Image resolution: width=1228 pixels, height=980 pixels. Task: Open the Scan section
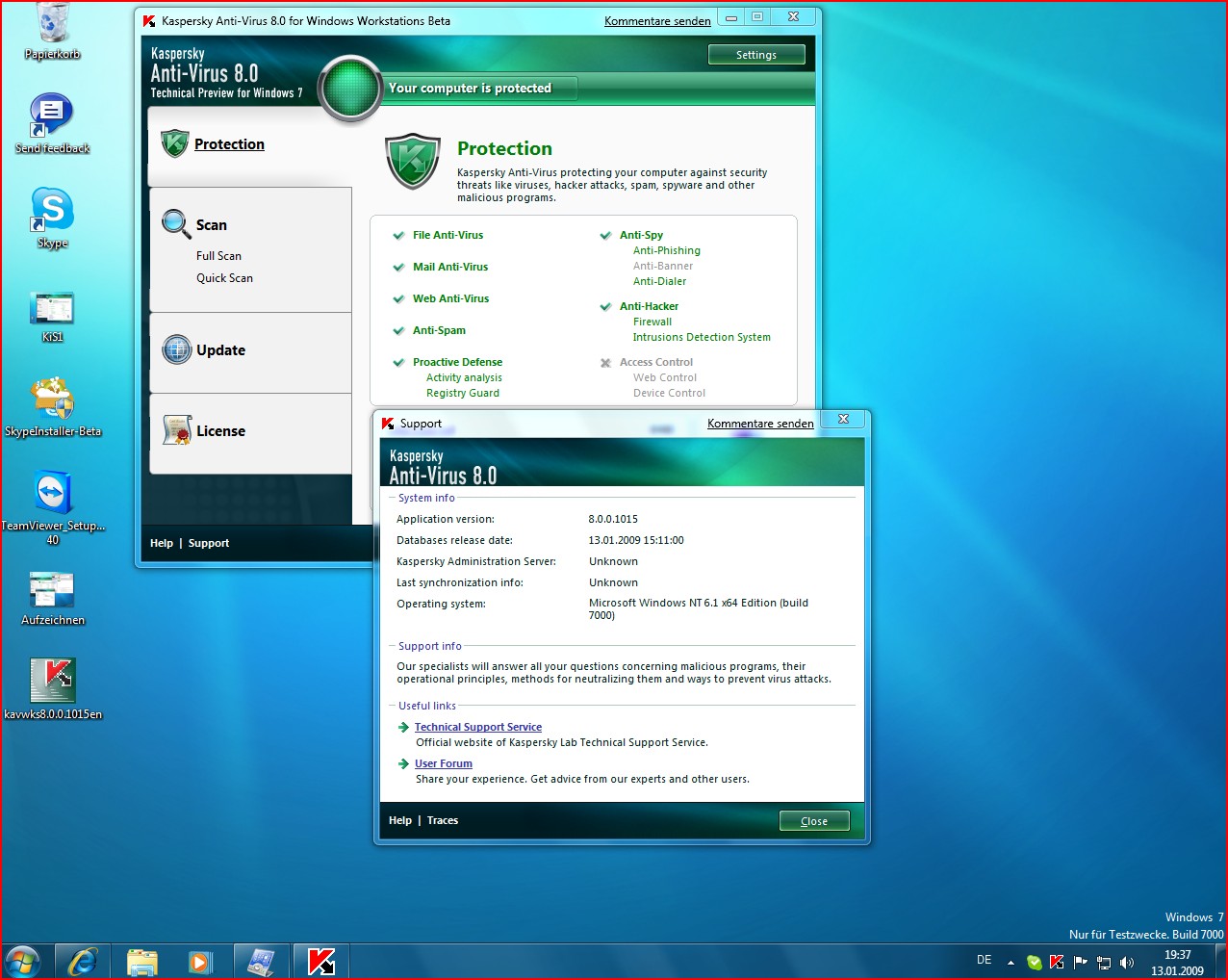point(212,225)
